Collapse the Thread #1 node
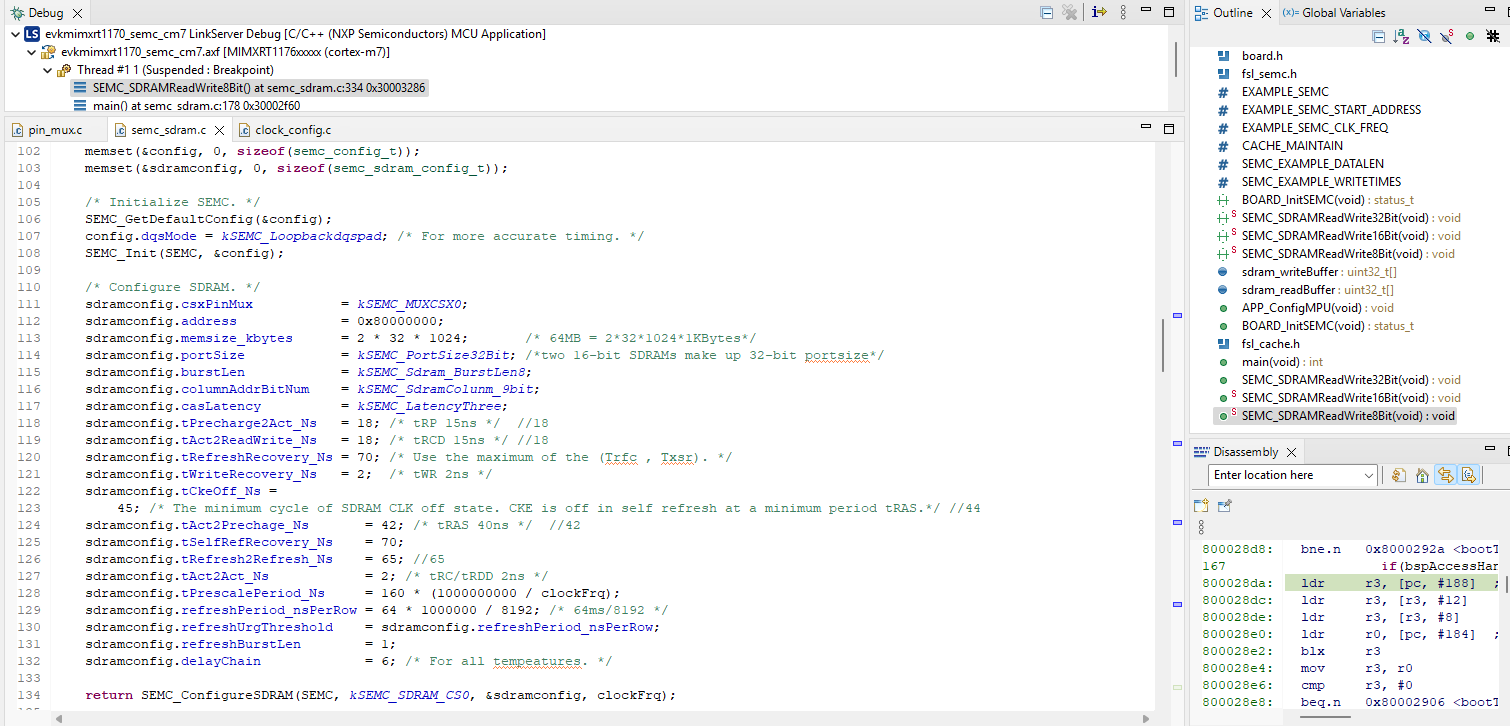The width and height of the screenshot is (1510, 726). (x=48, y=70)
